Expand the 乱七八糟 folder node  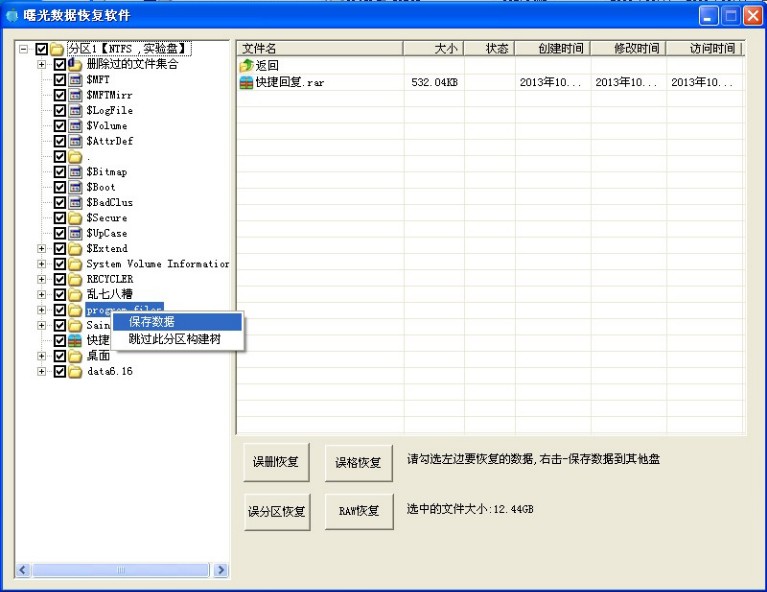tap(42, 295)
